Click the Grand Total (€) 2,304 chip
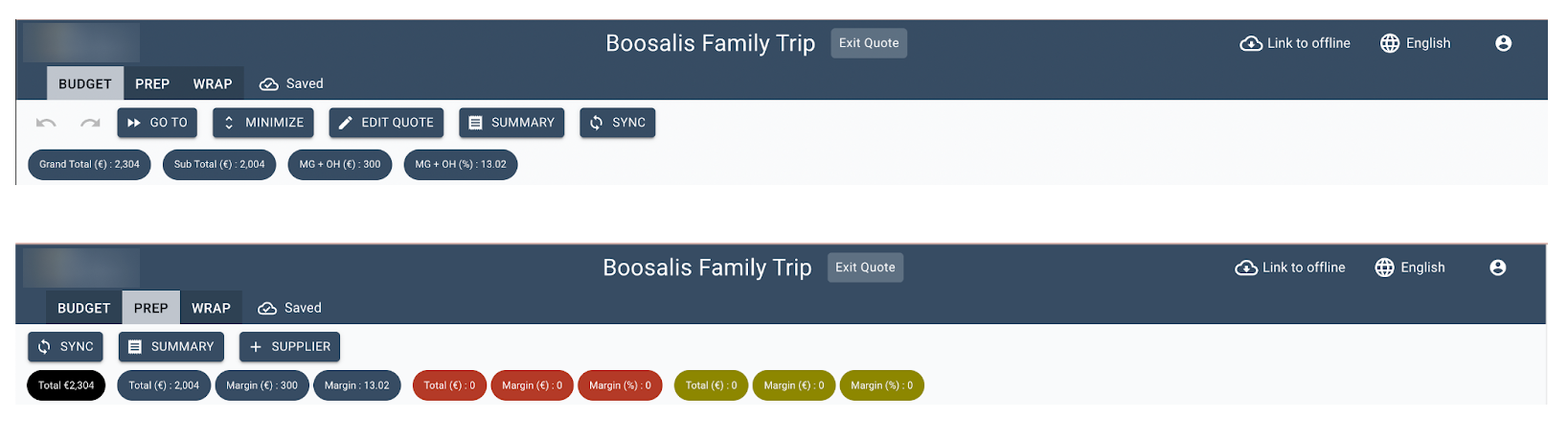Screen dimensions: 1568x442 point(89,165)
